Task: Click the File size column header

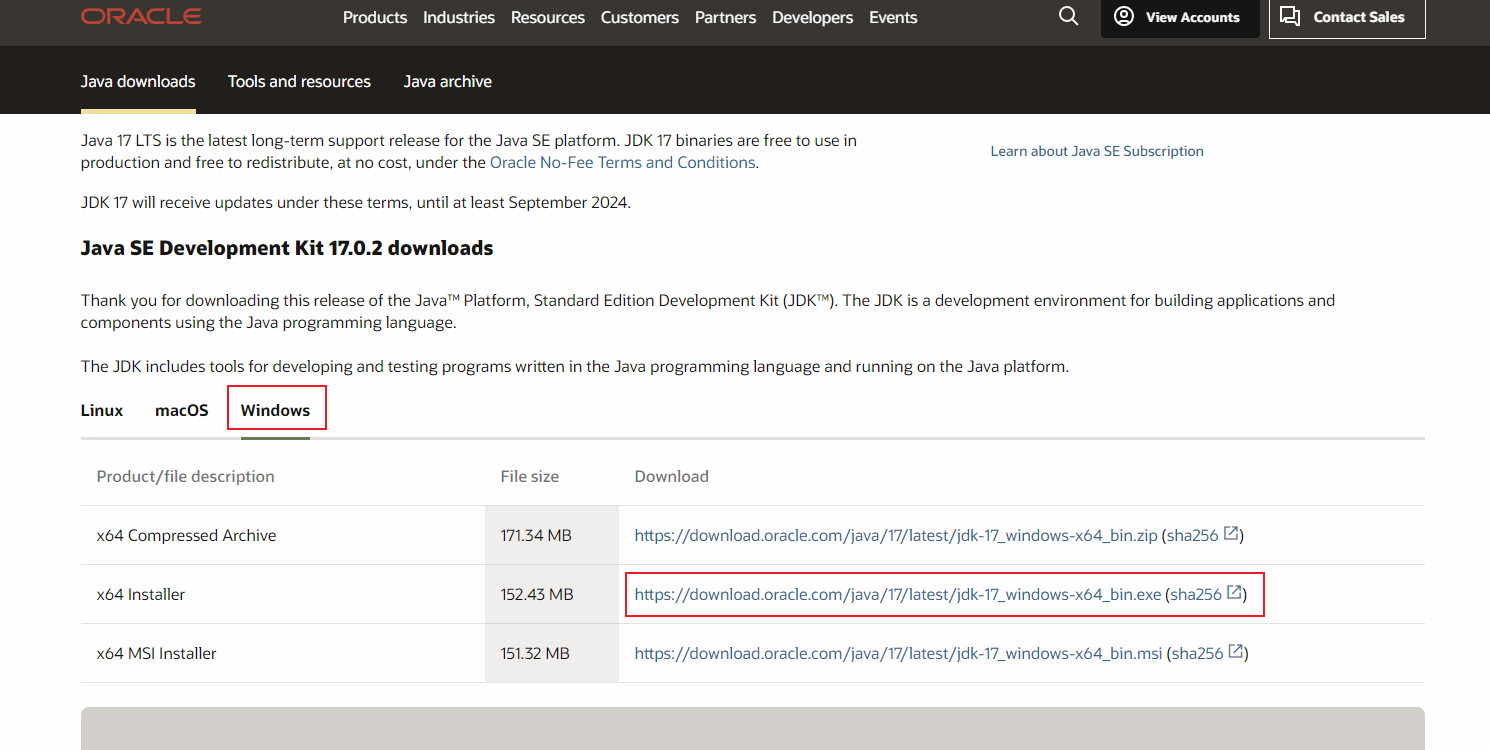Action: pyautogui.click(x=530, y=476)
